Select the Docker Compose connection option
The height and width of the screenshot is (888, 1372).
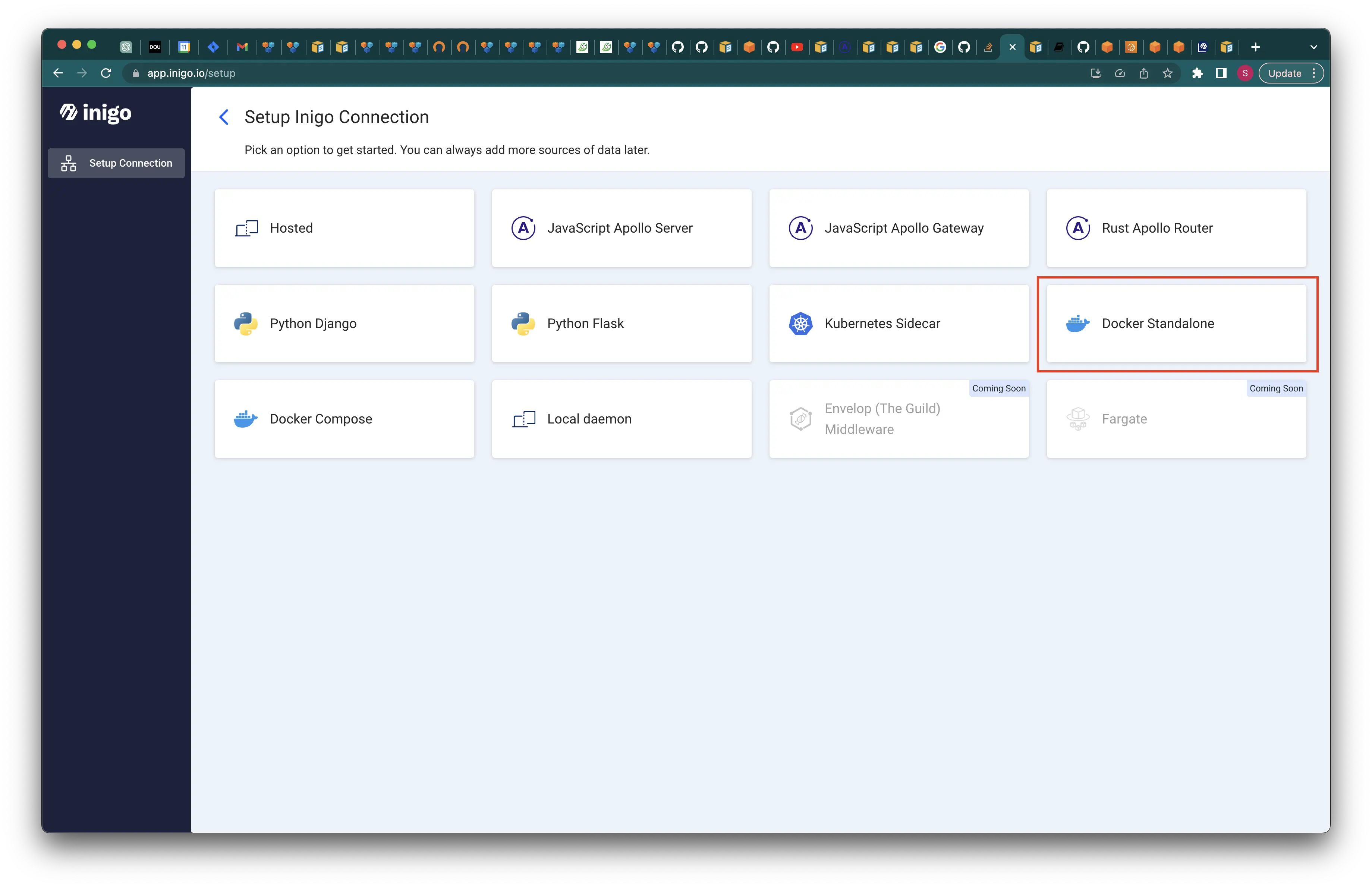(x=344, y=418)
